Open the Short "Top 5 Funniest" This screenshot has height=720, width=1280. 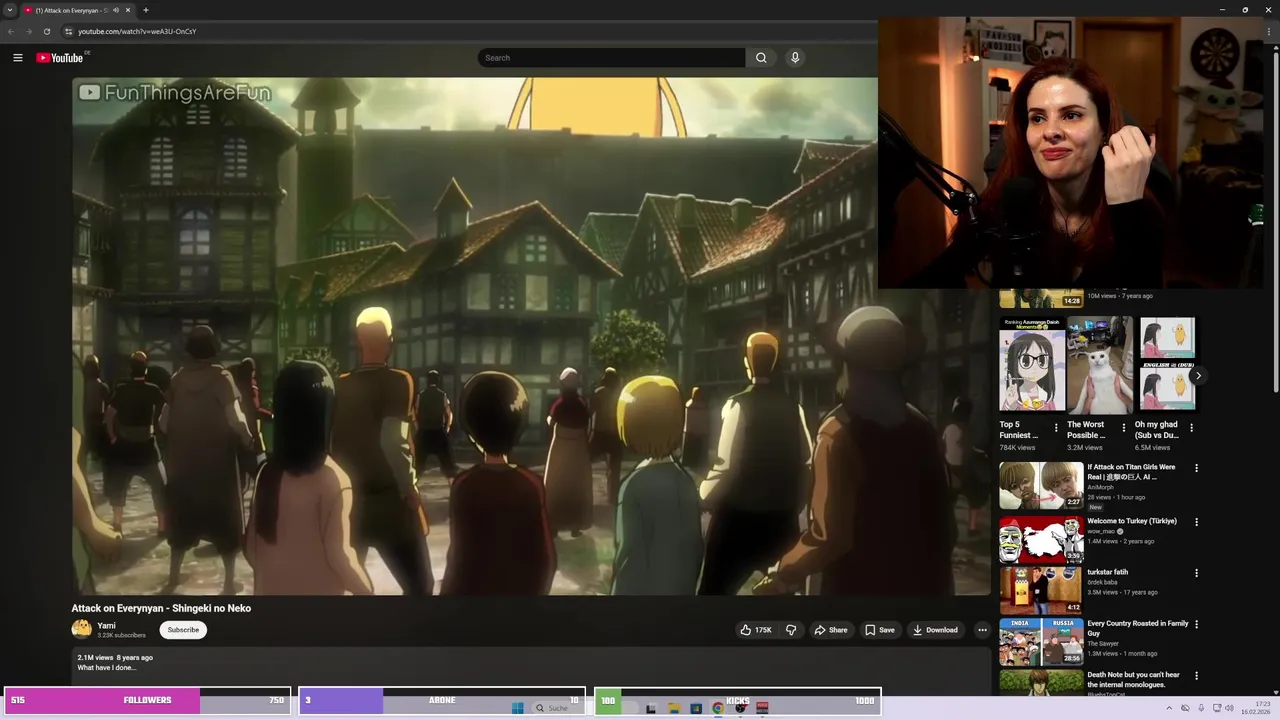point(1032,364)
